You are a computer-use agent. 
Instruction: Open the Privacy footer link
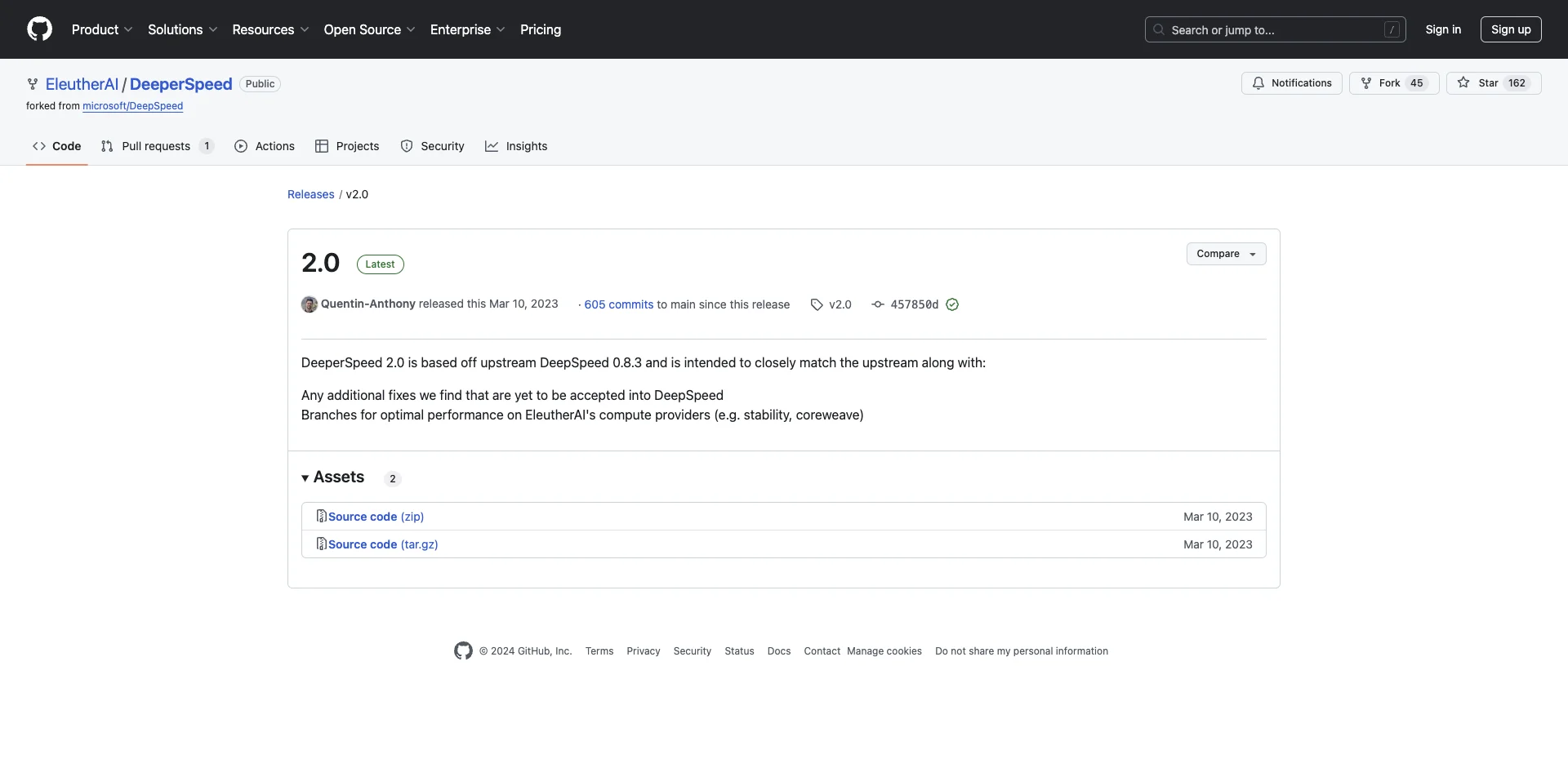click(644, 651)
